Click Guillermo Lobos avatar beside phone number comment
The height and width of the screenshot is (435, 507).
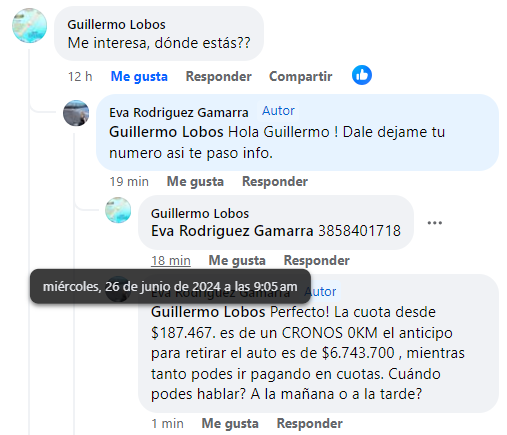[118, 210]
